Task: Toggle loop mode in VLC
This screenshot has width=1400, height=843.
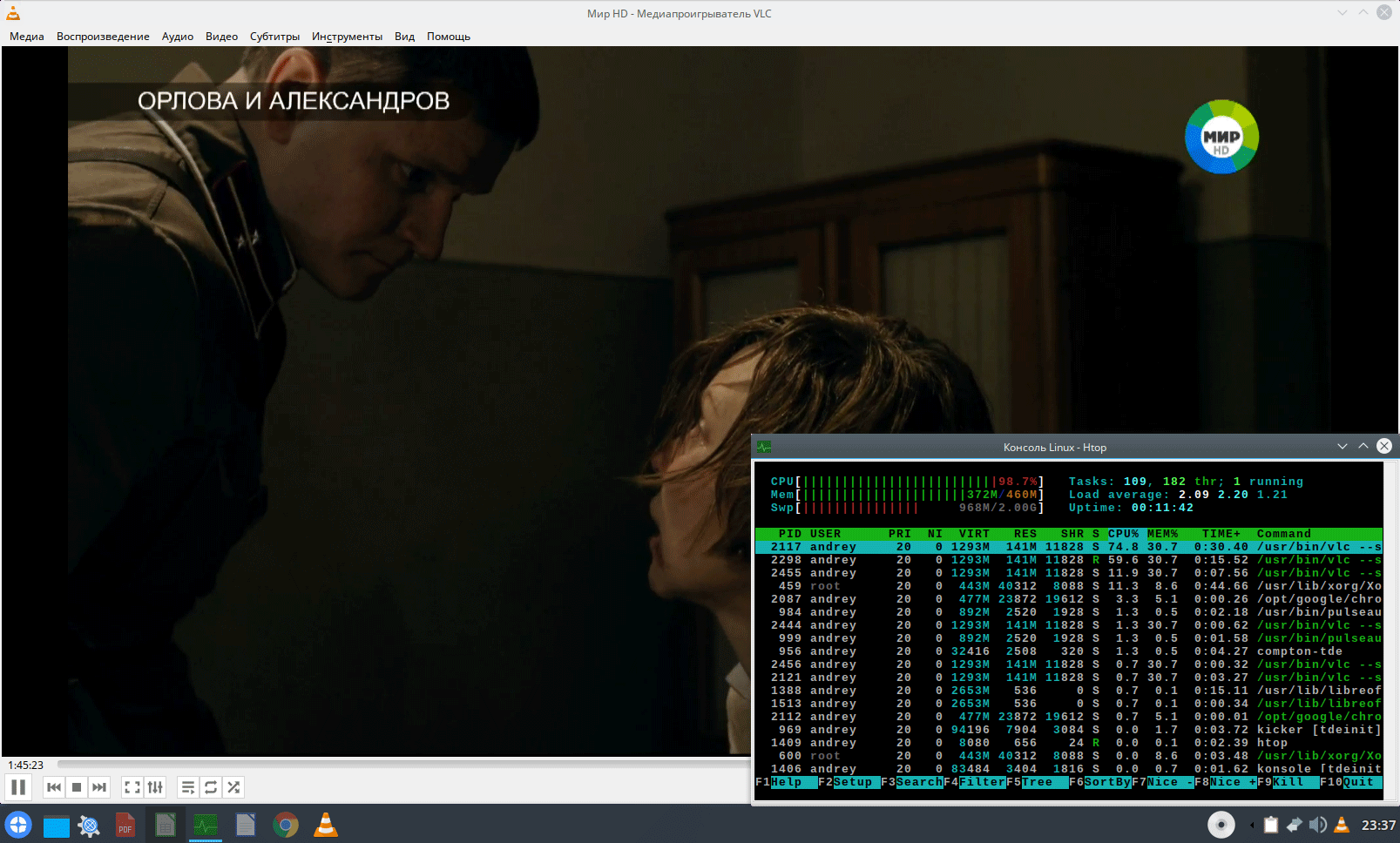Action: (211, 787)
